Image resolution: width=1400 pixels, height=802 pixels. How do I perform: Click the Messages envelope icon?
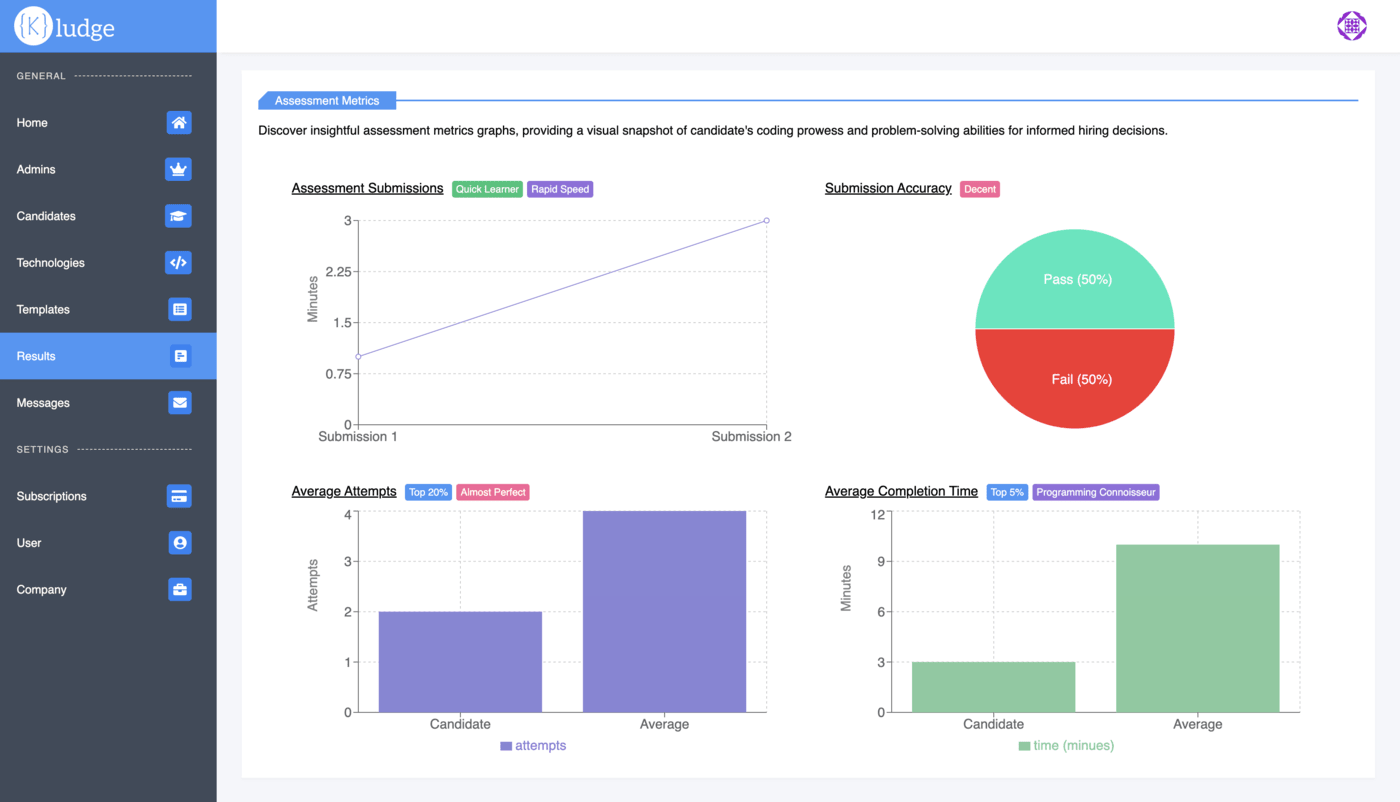[179, 403]
